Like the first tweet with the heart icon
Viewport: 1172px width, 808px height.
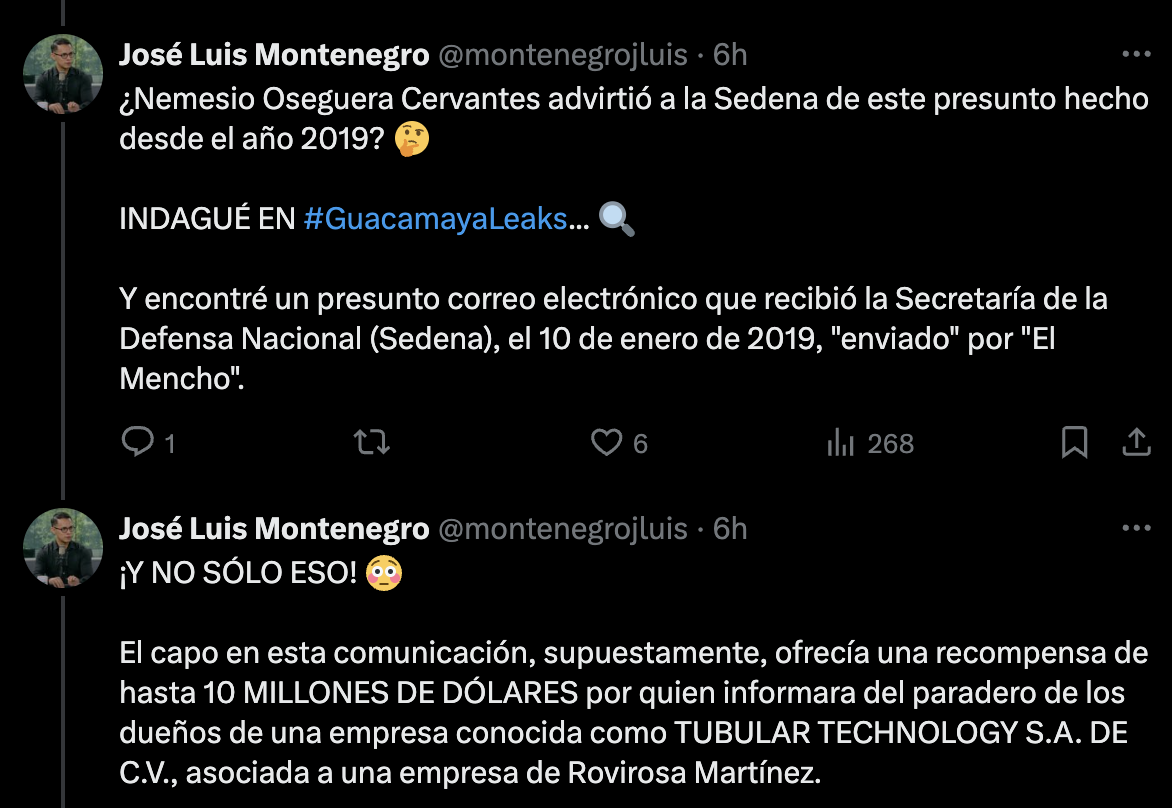(609, 443)
